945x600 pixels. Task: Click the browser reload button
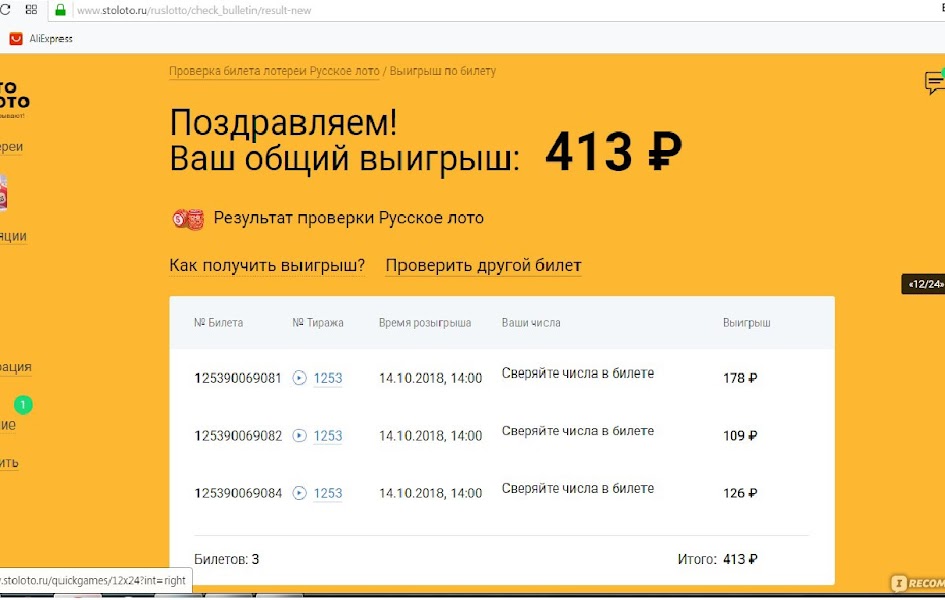point(6,10)
